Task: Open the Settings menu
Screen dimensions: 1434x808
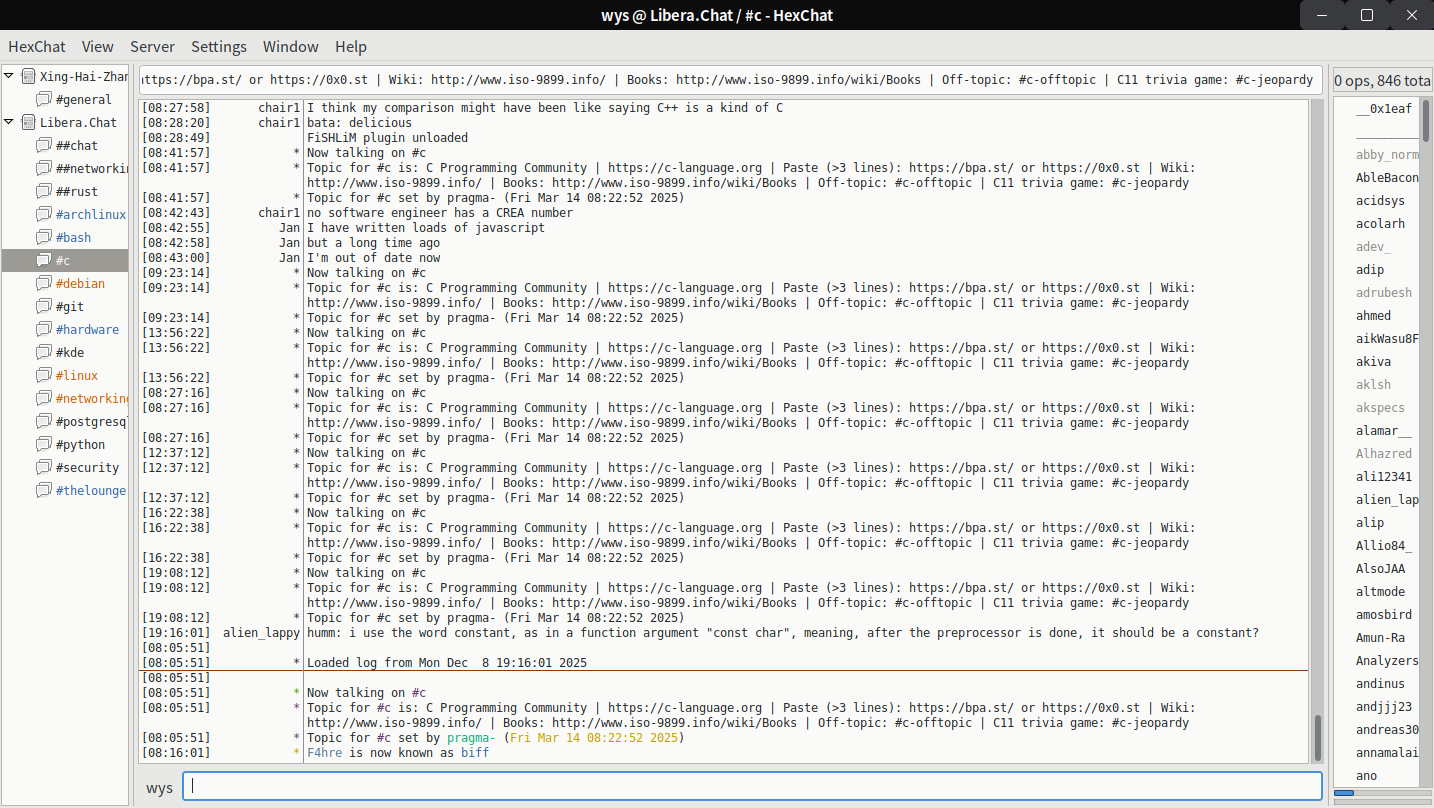Action: pos(219,47)
